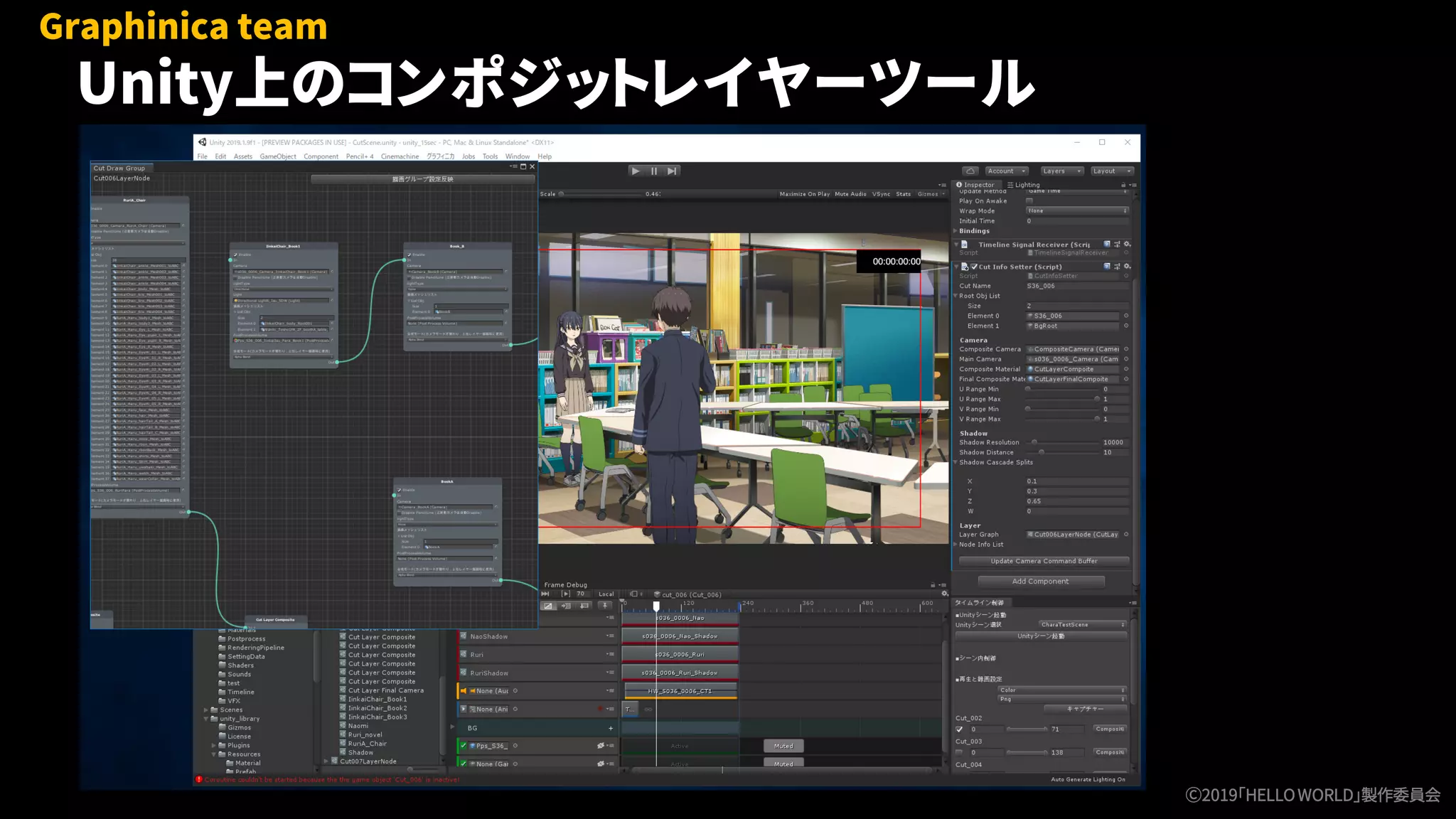Toggle timeline marker pin icon

point(604,606)
